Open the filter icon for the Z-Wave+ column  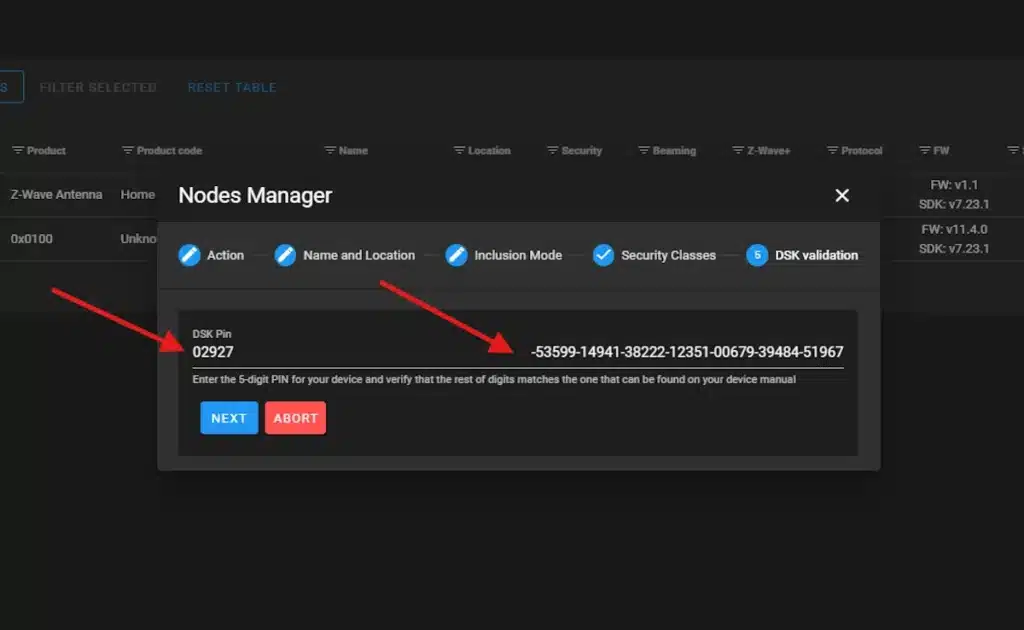point(738,151)
